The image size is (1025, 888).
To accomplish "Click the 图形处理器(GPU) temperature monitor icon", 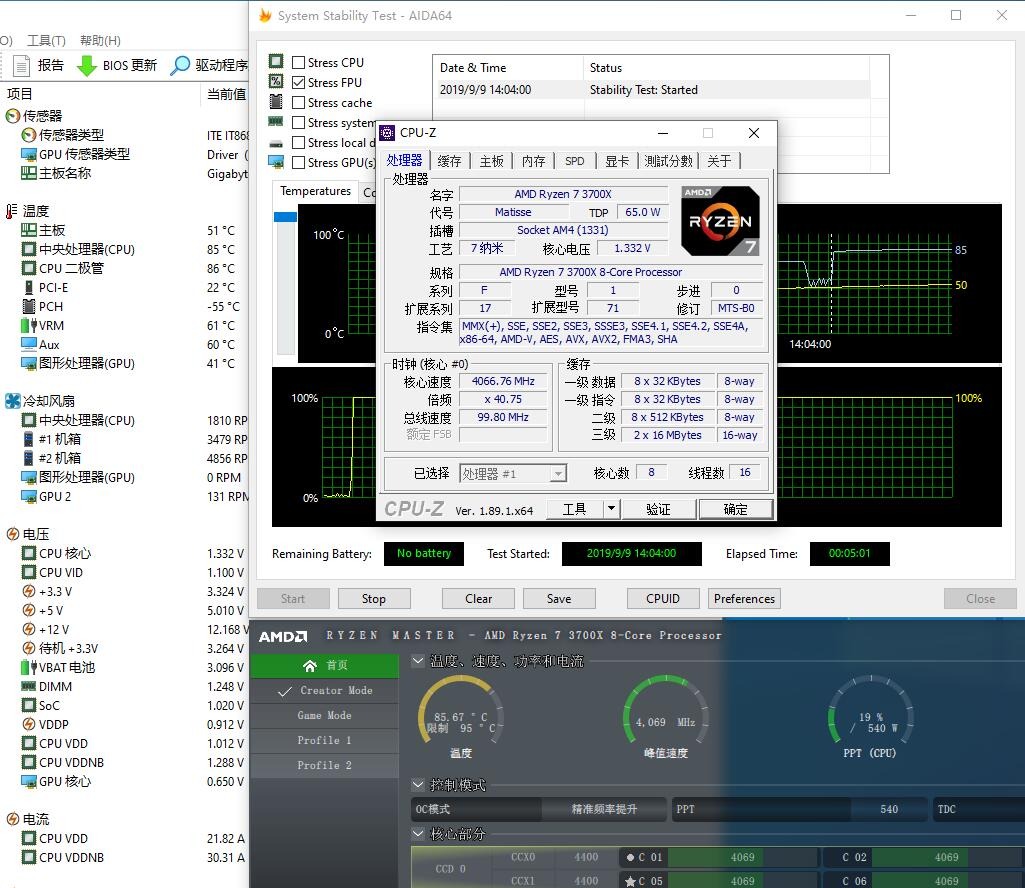I will coord(29,363).
